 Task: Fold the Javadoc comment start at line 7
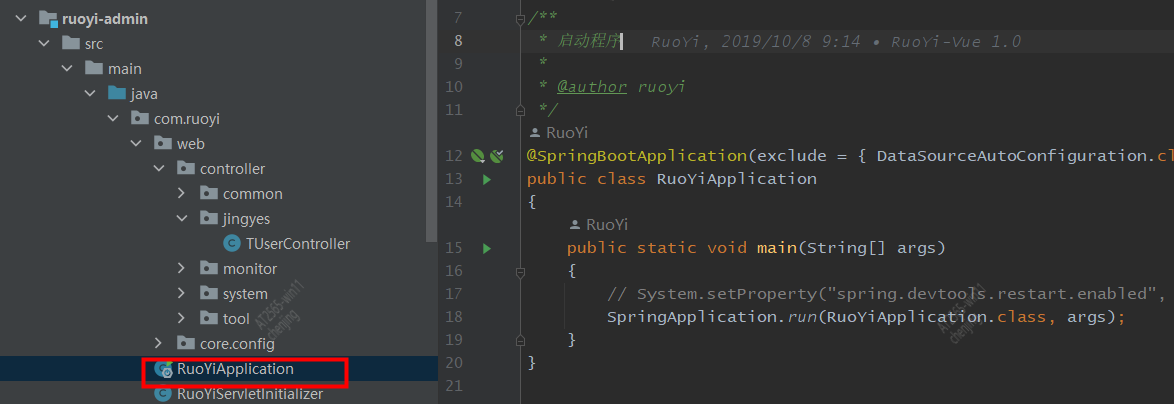520,19
